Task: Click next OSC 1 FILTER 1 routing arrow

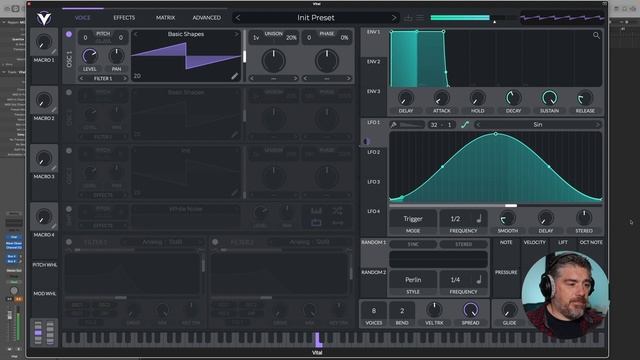Action: click(124, 78)
